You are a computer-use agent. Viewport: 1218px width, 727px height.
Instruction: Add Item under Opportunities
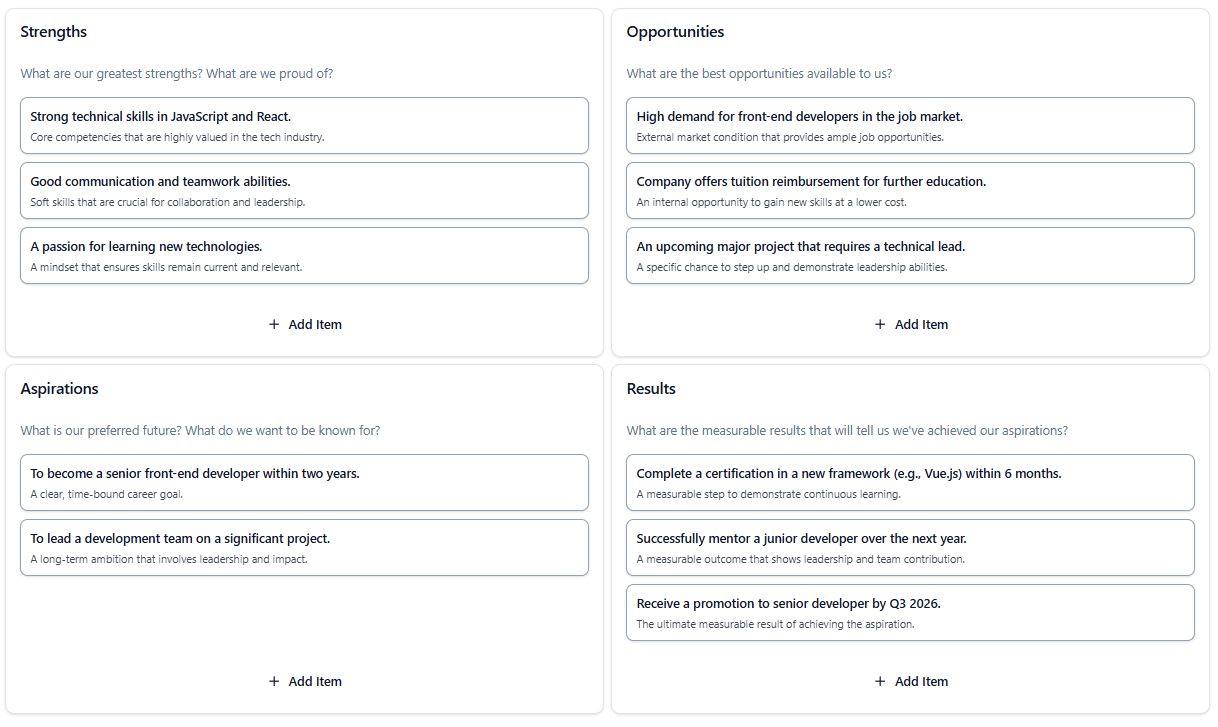(920, 324)
